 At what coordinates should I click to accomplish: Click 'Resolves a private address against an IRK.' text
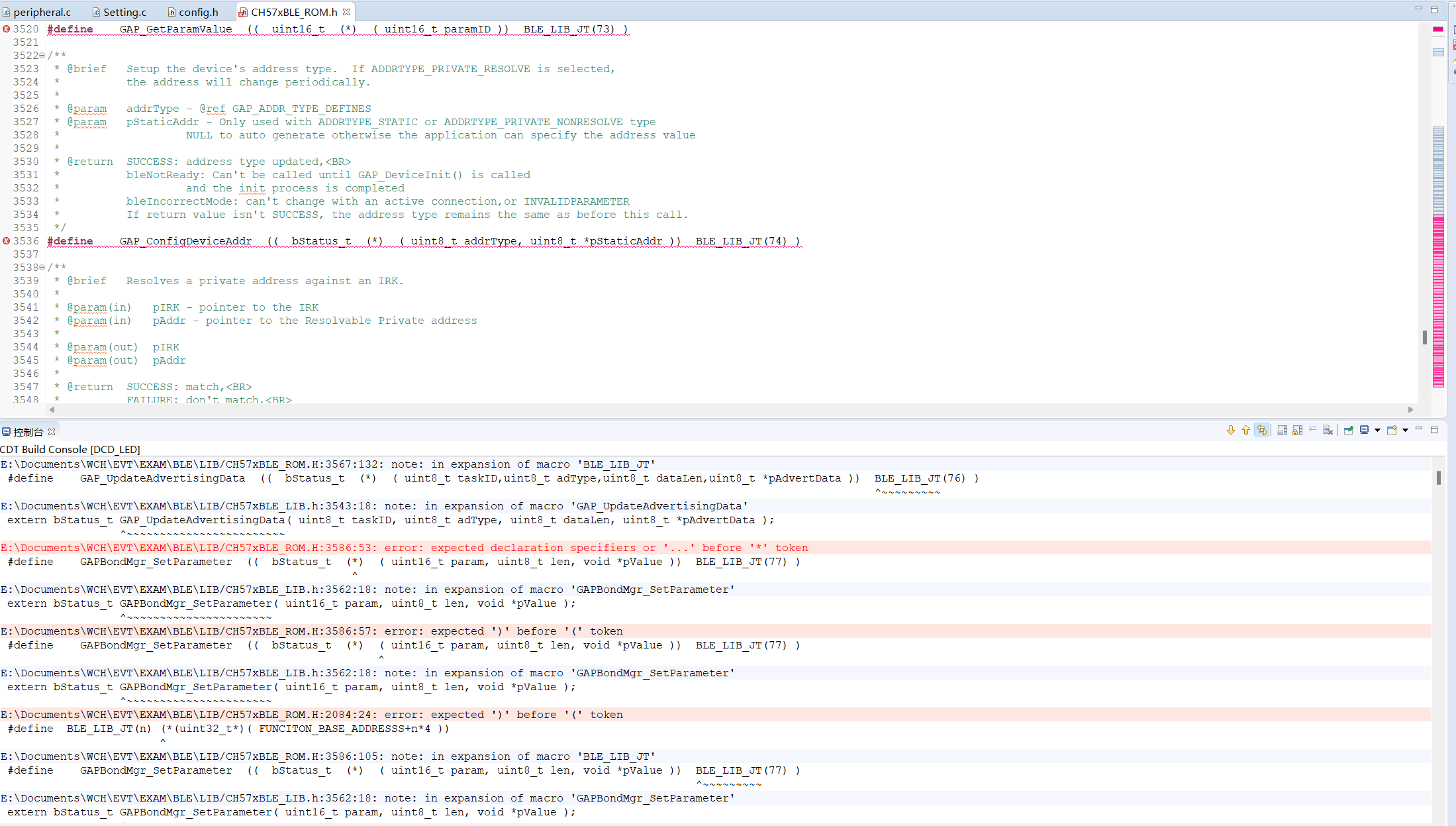[x=265, y=281]
